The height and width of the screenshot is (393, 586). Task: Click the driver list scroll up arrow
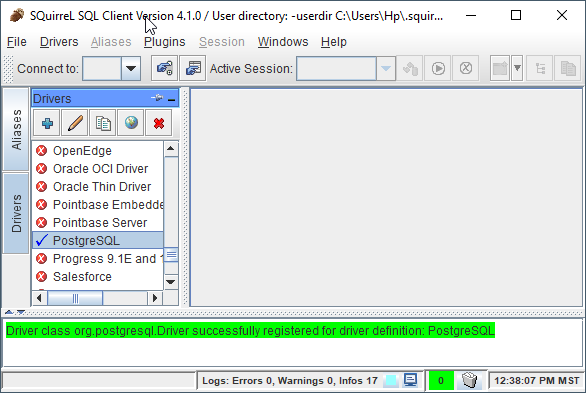[x=171, y=149]
